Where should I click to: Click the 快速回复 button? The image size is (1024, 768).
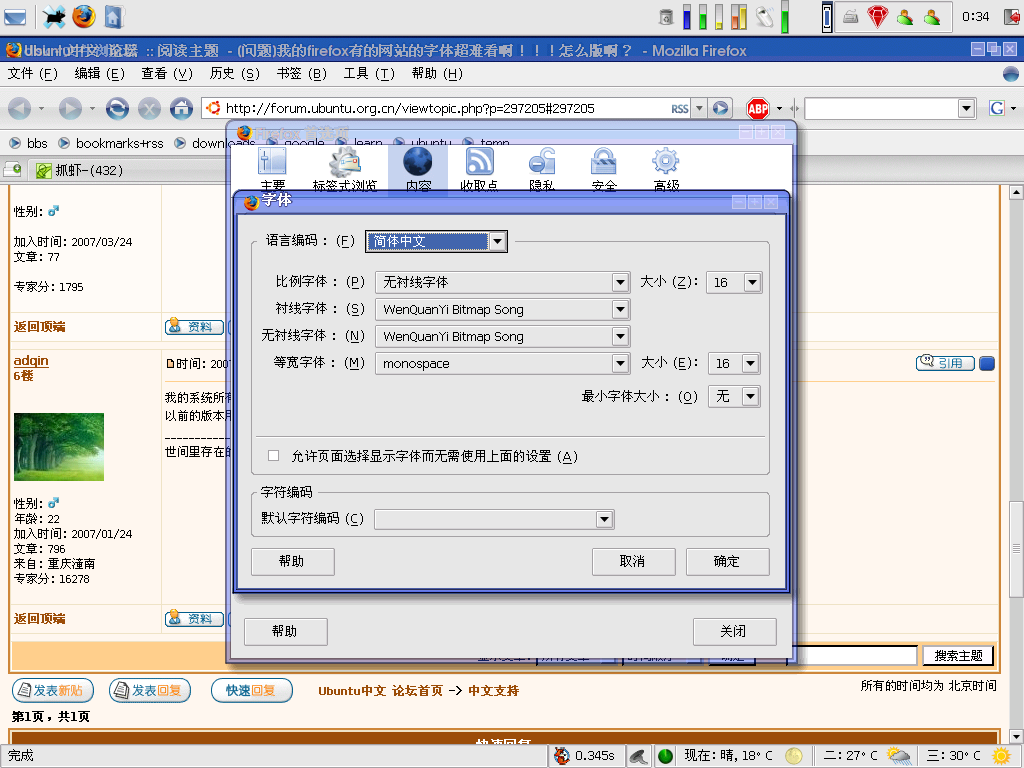coord(251,690)
